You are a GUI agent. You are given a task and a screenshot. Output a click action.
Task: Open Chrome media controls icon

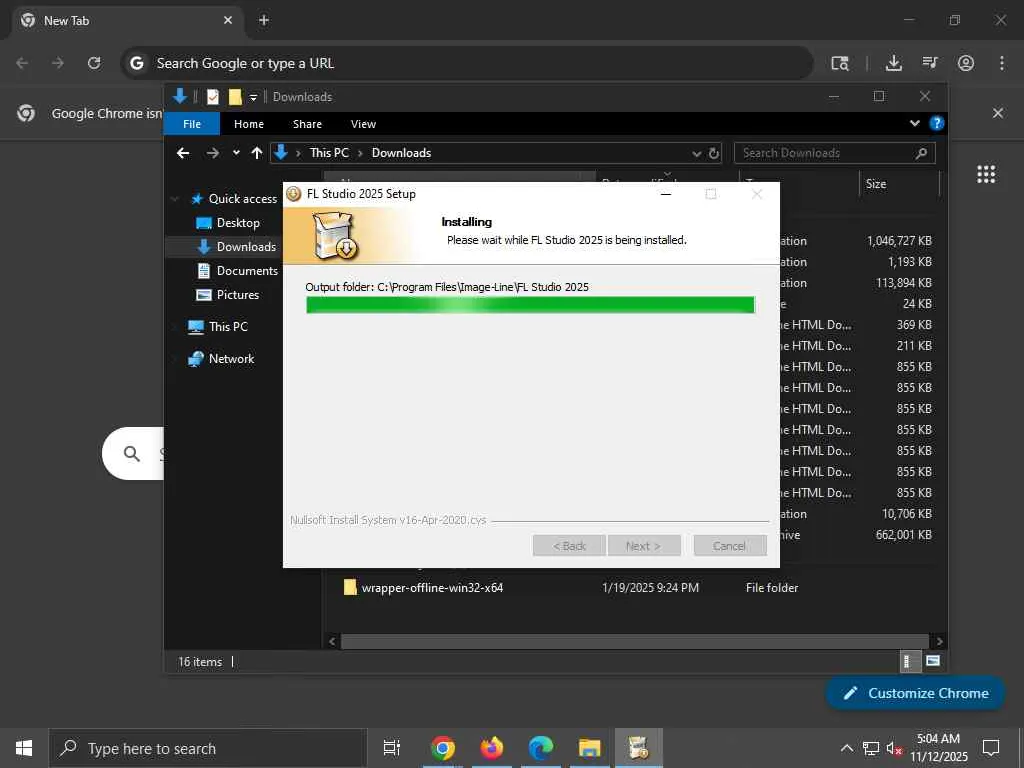coord(930,63)
